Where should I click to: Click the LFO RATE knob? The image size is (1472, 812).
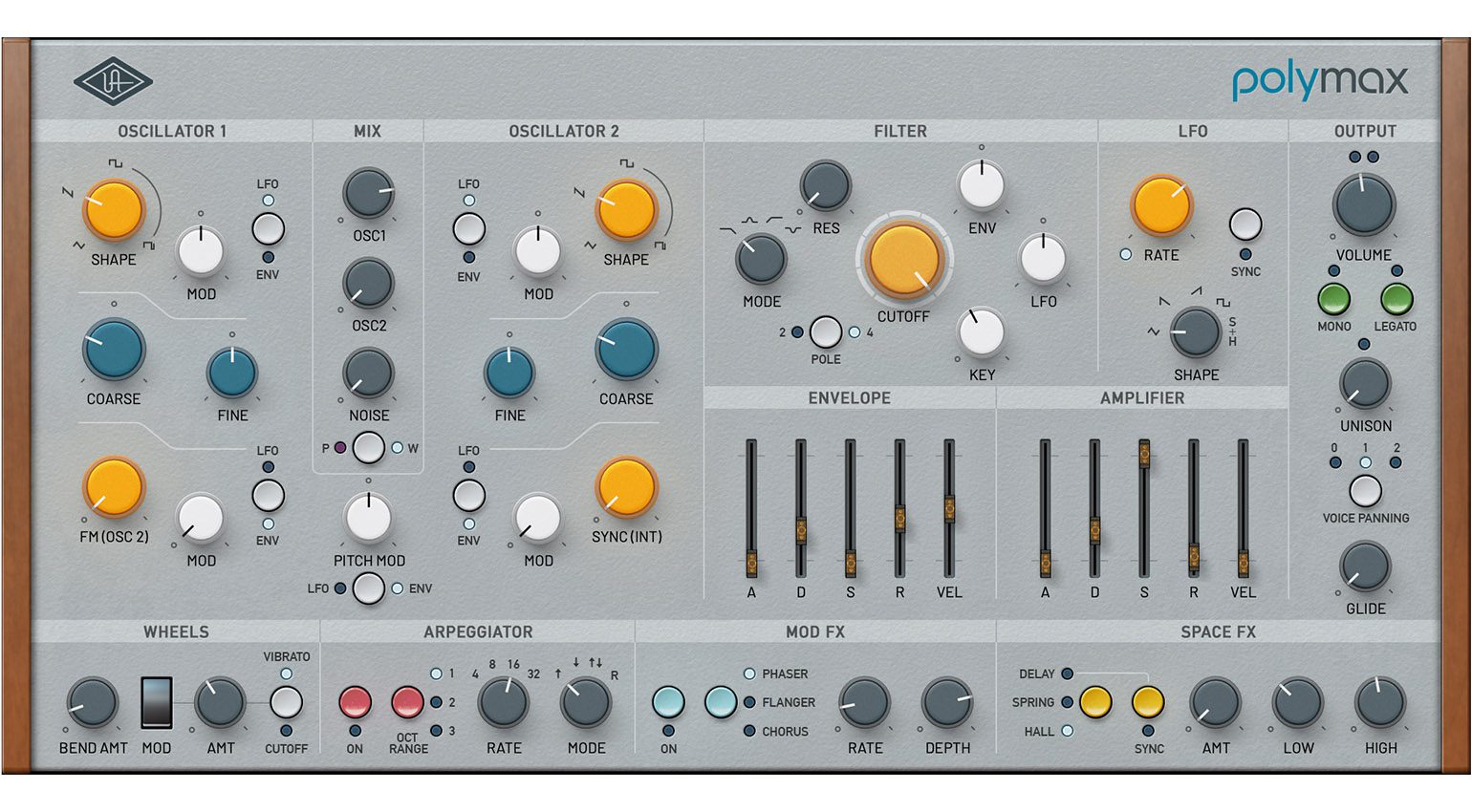pos(1161,205)
